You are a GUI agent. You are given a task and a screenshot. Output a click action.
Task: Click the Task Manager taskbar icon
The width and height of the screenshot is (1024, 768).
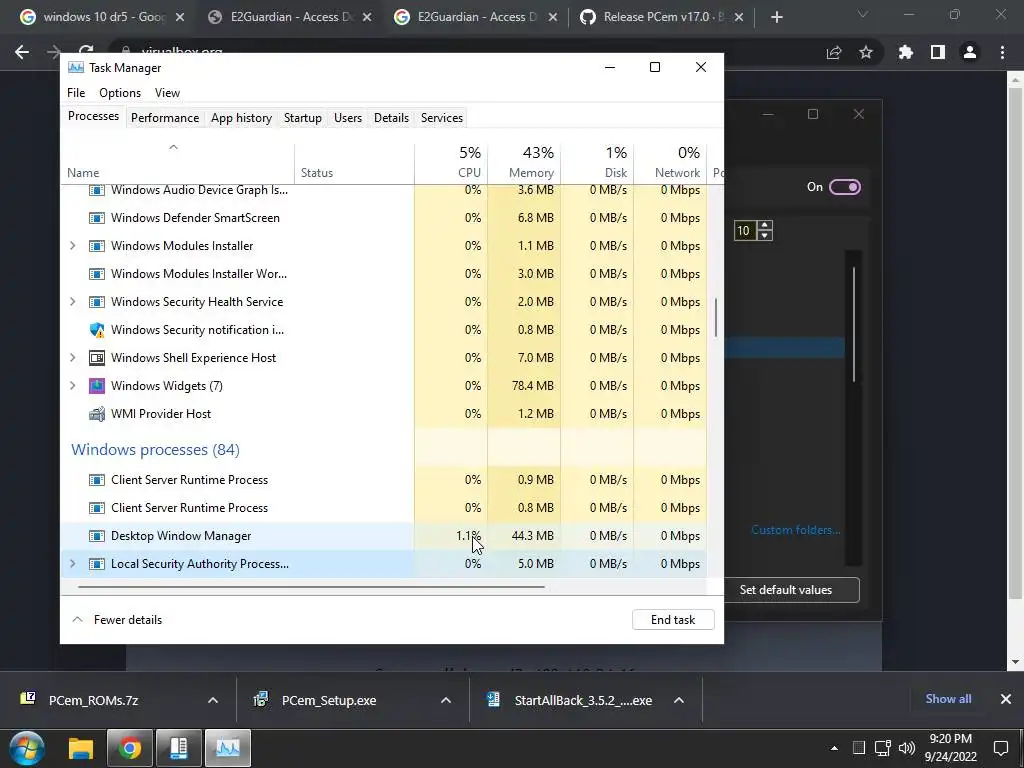(x=228, y=748)
